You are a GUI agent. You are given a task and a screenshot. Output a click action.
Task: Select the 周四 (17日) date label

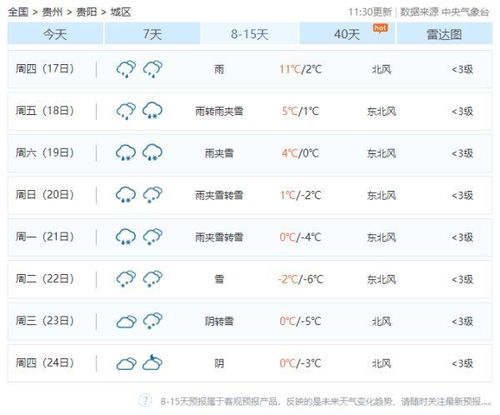pyautogui.click(x=45, y=69)
